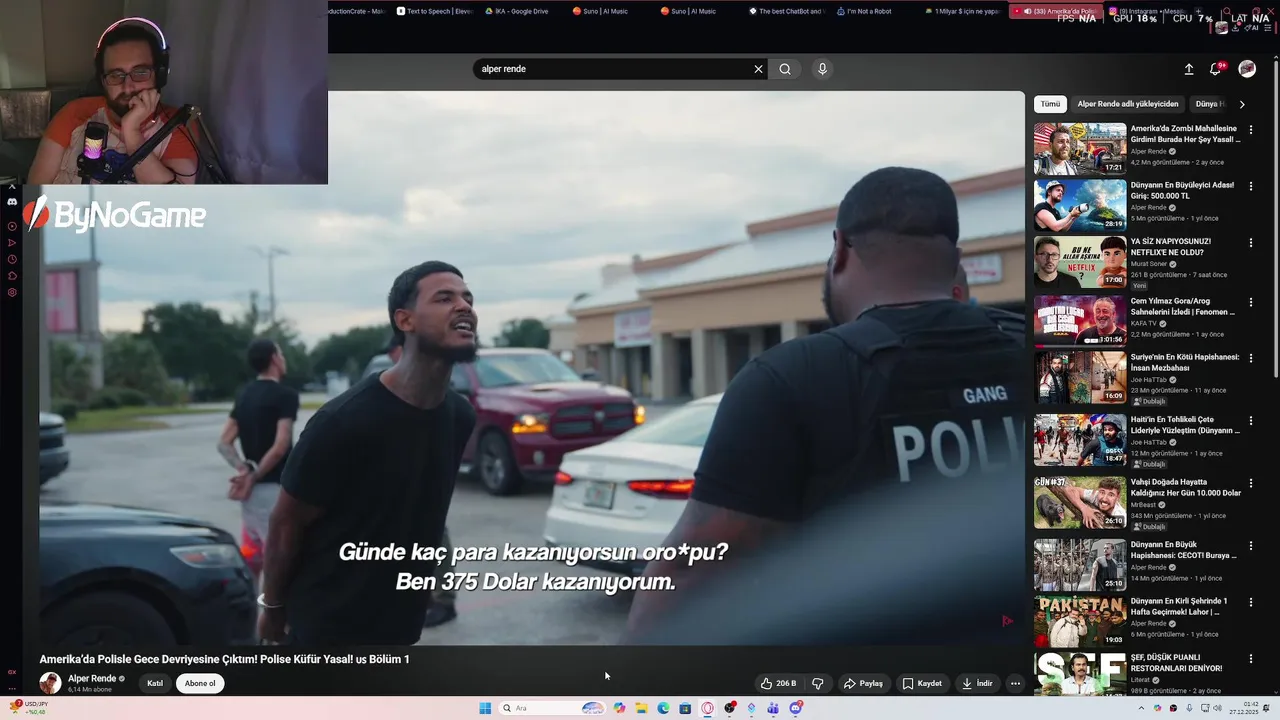Open the USD/JPY widget on taskbar
Image resolution: width=1280 pixels, height=720 pixels.
(x=30, y=708)
